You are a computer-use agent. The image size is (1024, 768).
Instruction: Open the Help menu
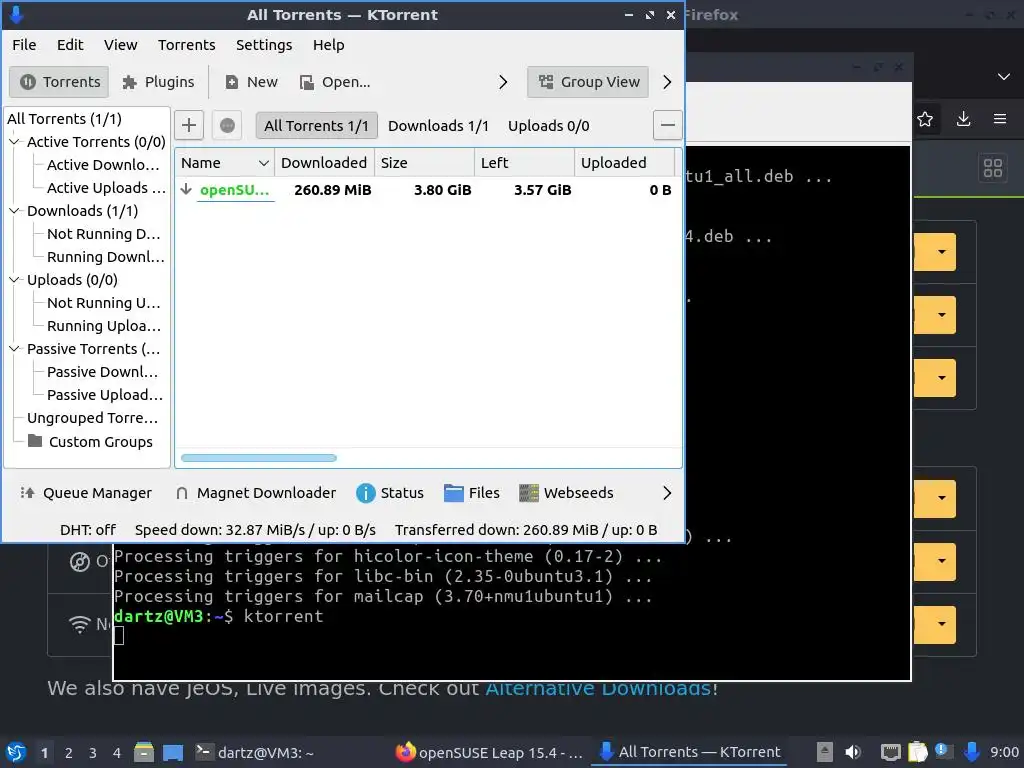328,44
